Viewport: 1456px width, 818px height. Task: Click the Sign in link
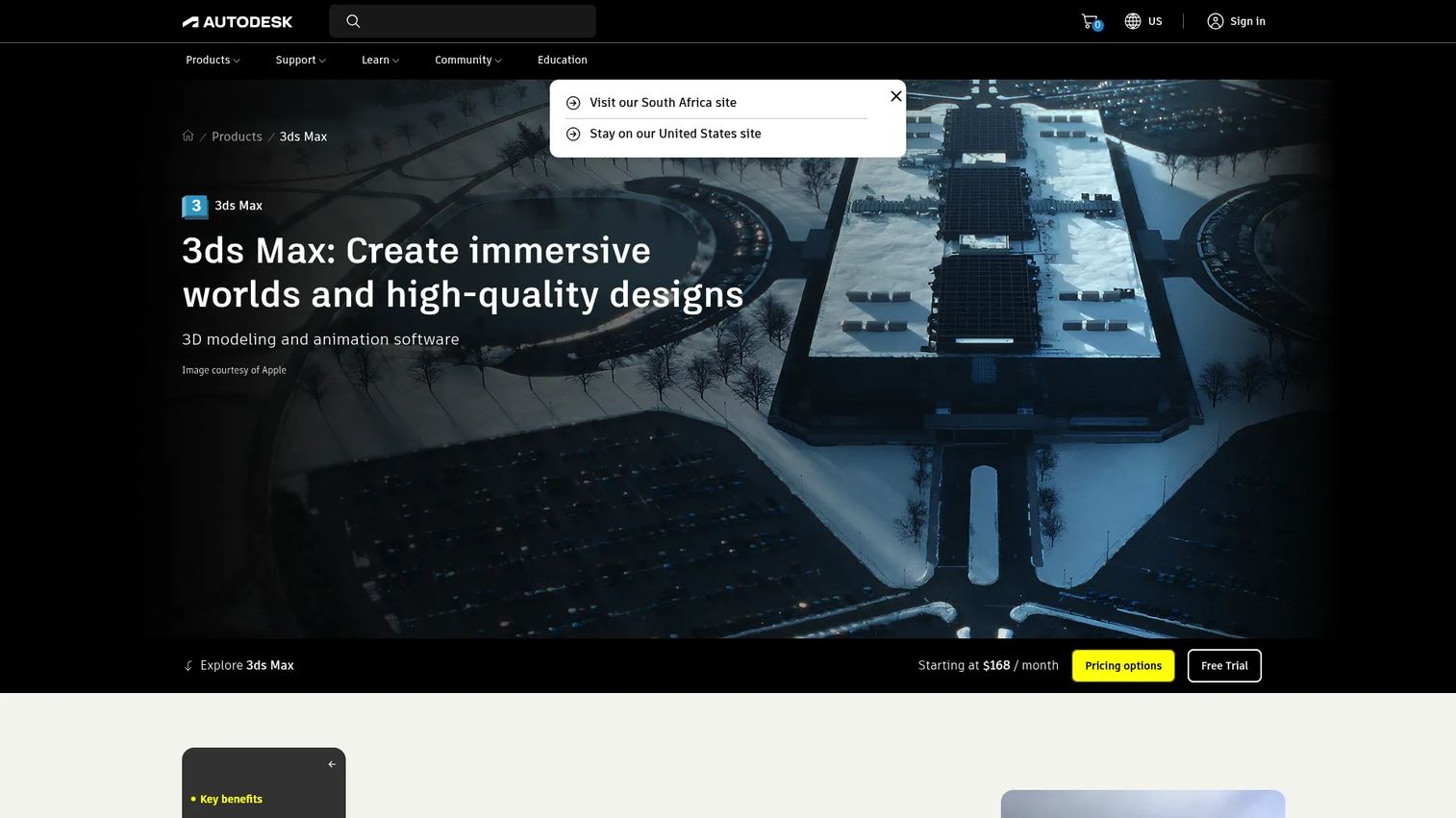coord(1247,21)
